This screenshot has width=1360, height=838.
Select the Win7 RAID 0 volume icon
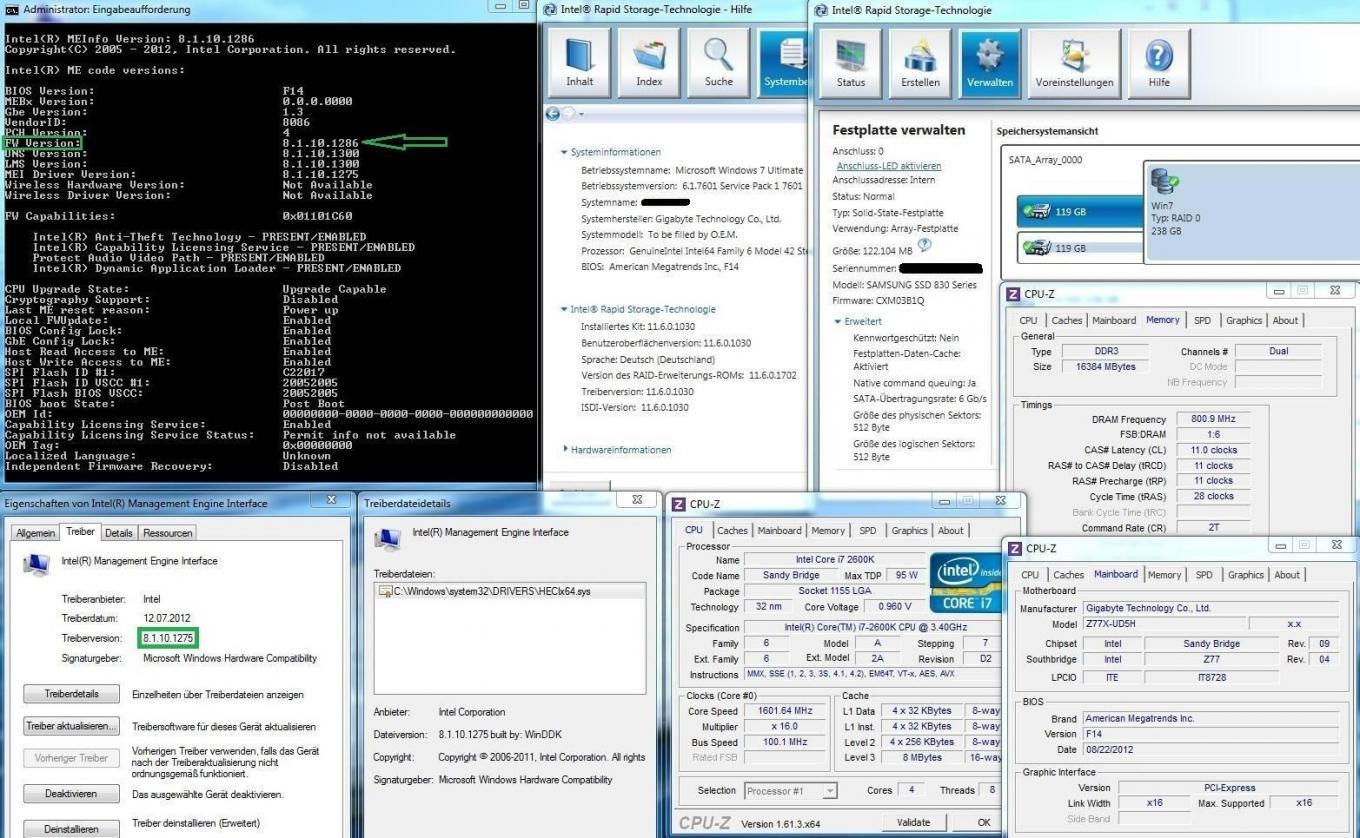[x=1164, y=182]
